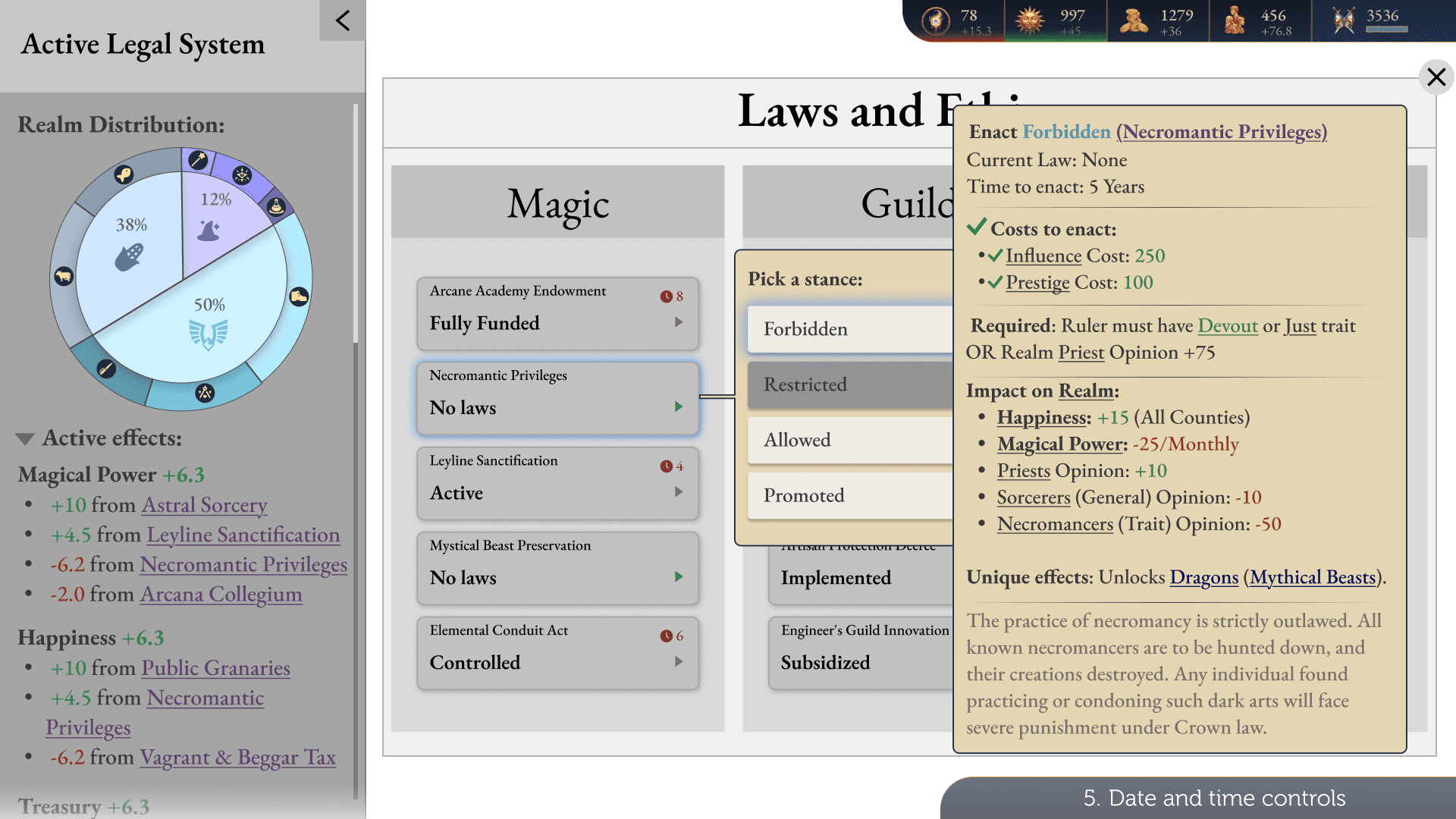Click the winged emblem in 50% slice

click(x=208, y=334)
